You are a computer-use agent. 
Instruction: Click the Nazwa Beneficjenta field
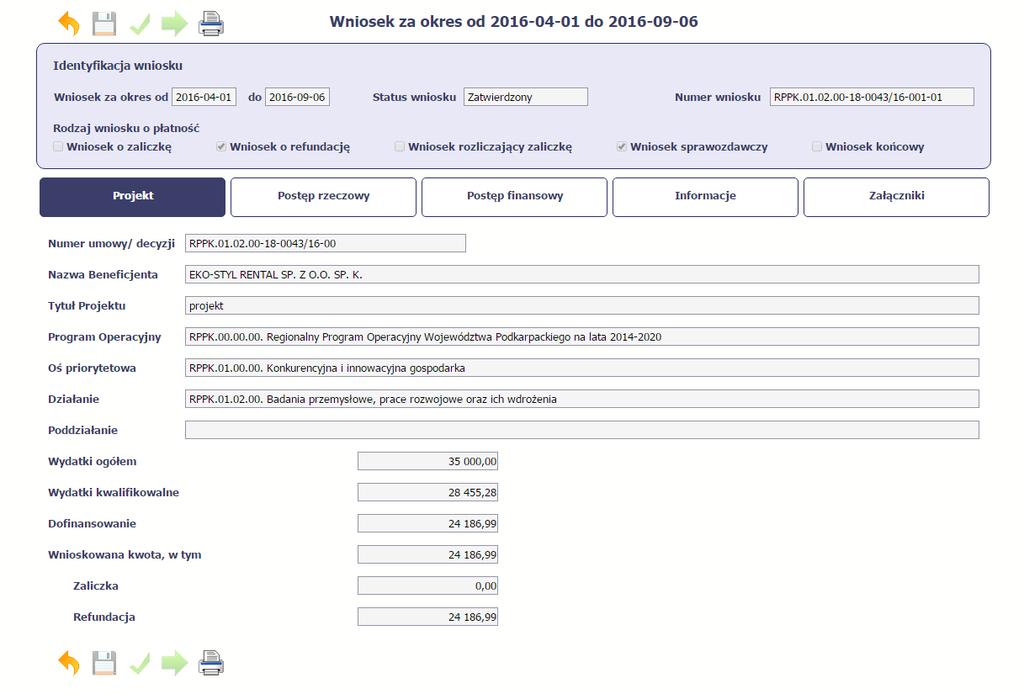[582, 274]
